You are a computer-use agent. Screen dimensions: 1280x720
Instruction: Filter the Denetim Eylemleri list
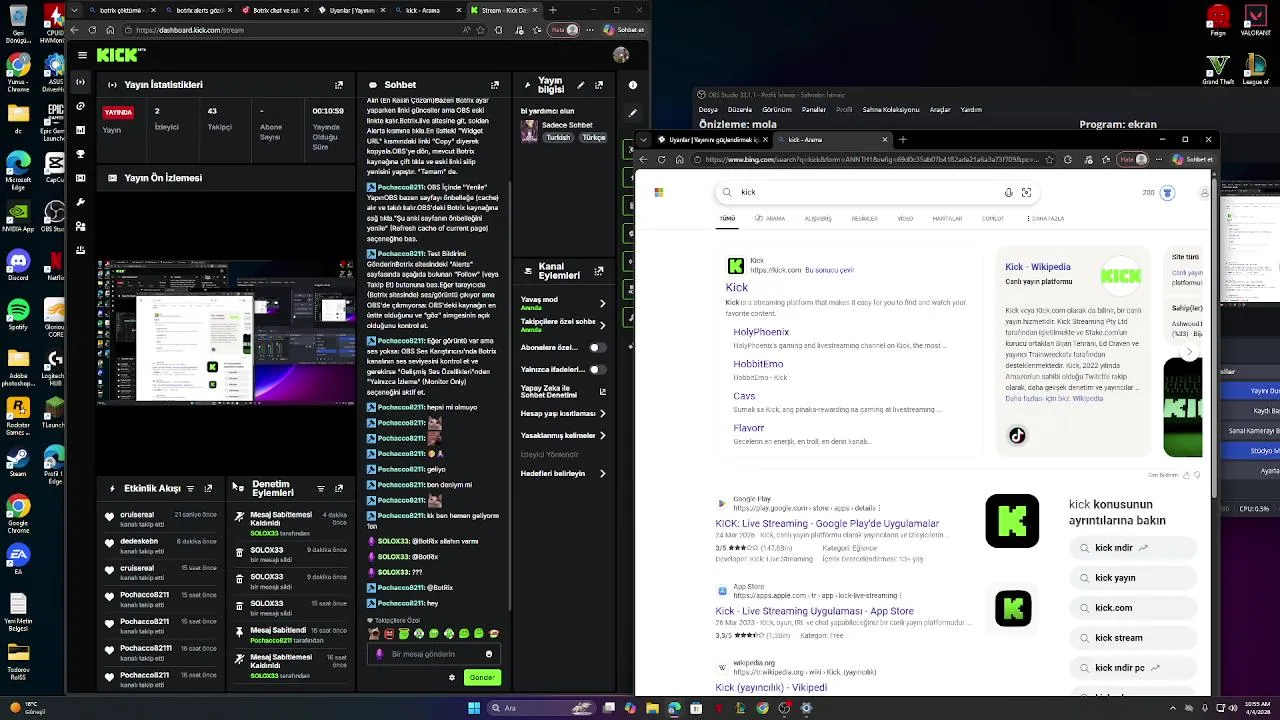(321, 489)
